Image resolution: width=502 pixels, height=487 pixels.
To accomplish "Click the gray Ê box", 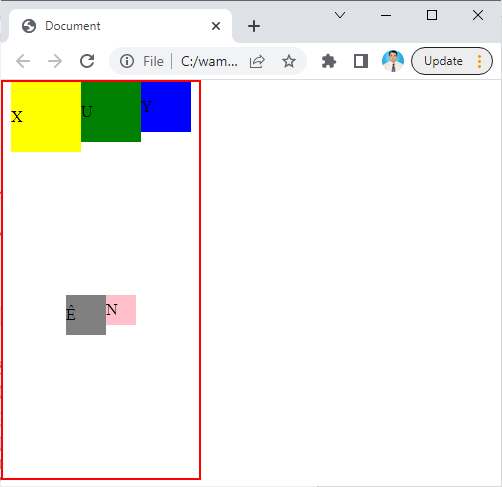I will (x=86, y=315).
